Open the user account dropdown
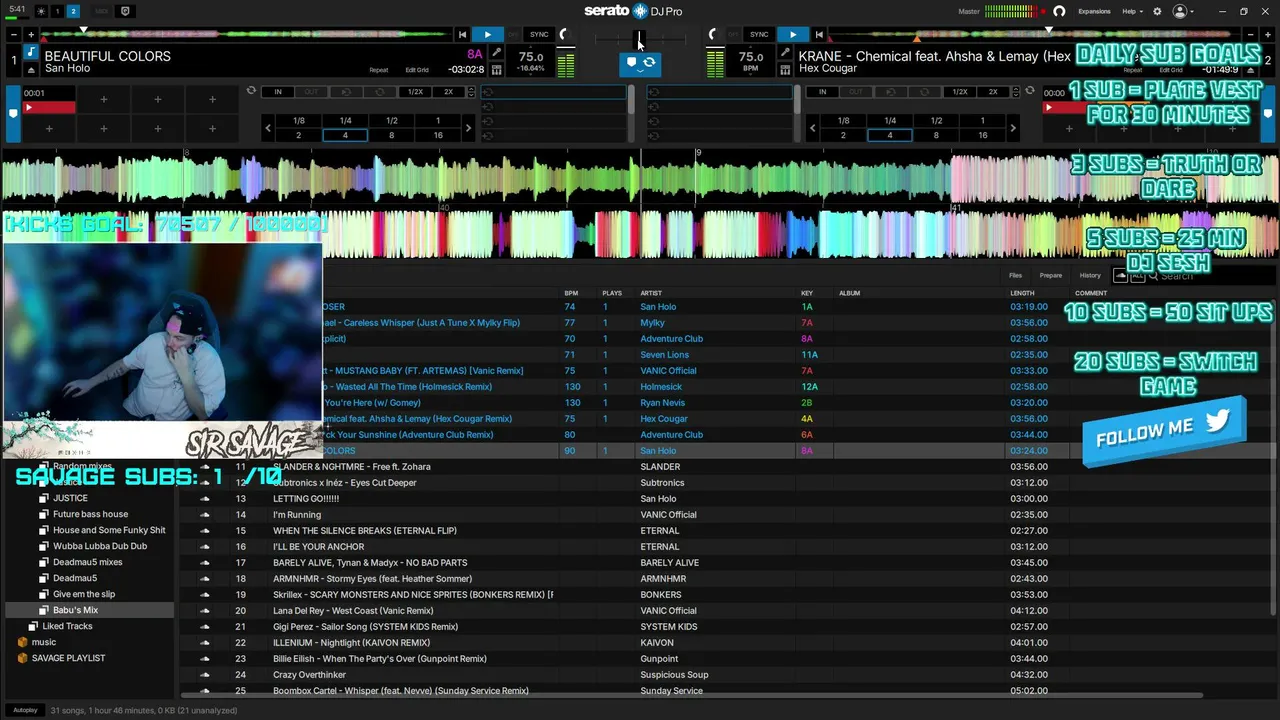 [x=1183, y=11]
